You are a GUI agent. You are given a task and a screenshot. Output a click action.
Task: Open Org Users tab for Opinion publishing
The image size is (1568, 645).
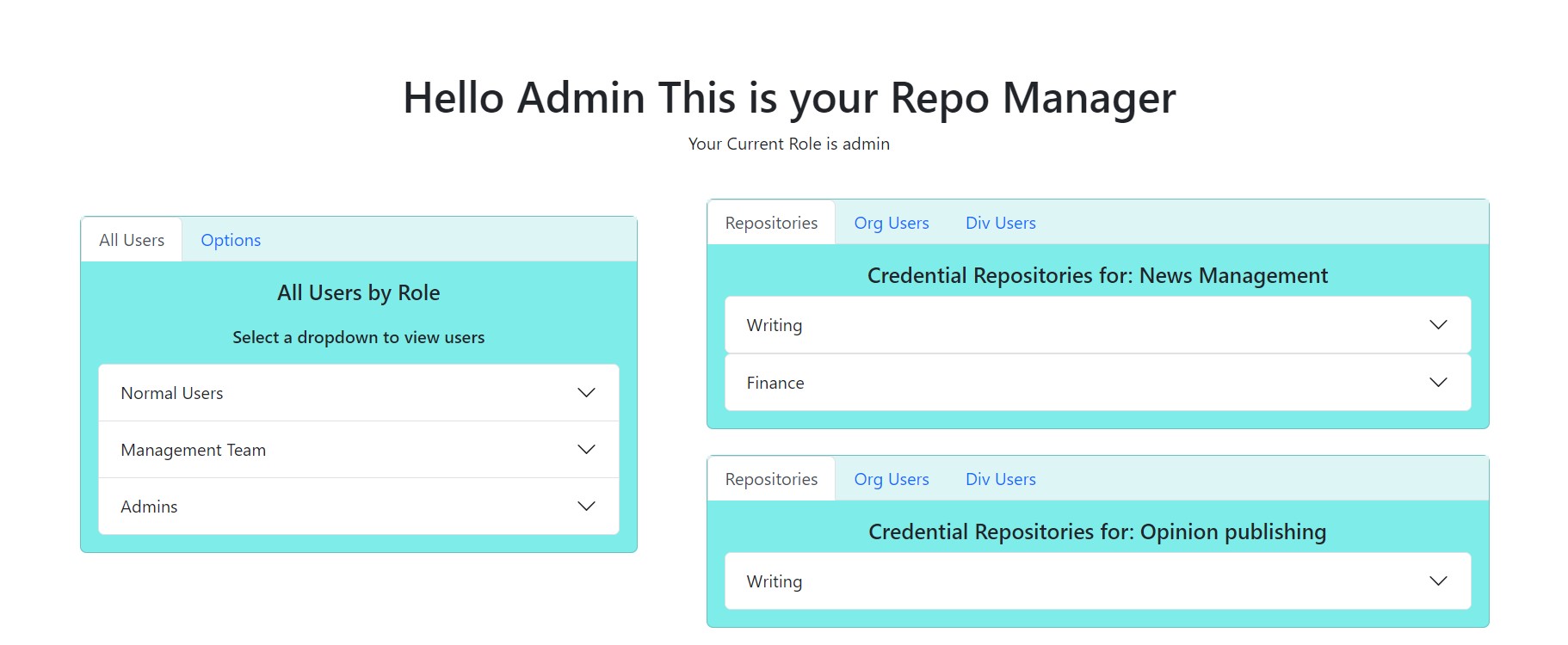click(x=892, y=479)
